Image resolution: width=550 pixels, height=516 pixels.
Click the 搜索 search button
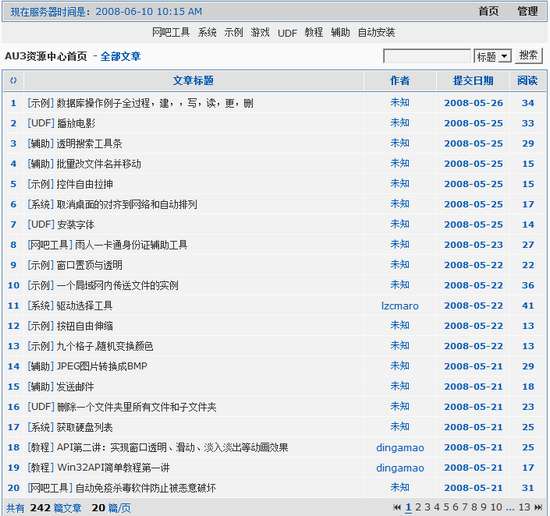[x=529, y=56]
